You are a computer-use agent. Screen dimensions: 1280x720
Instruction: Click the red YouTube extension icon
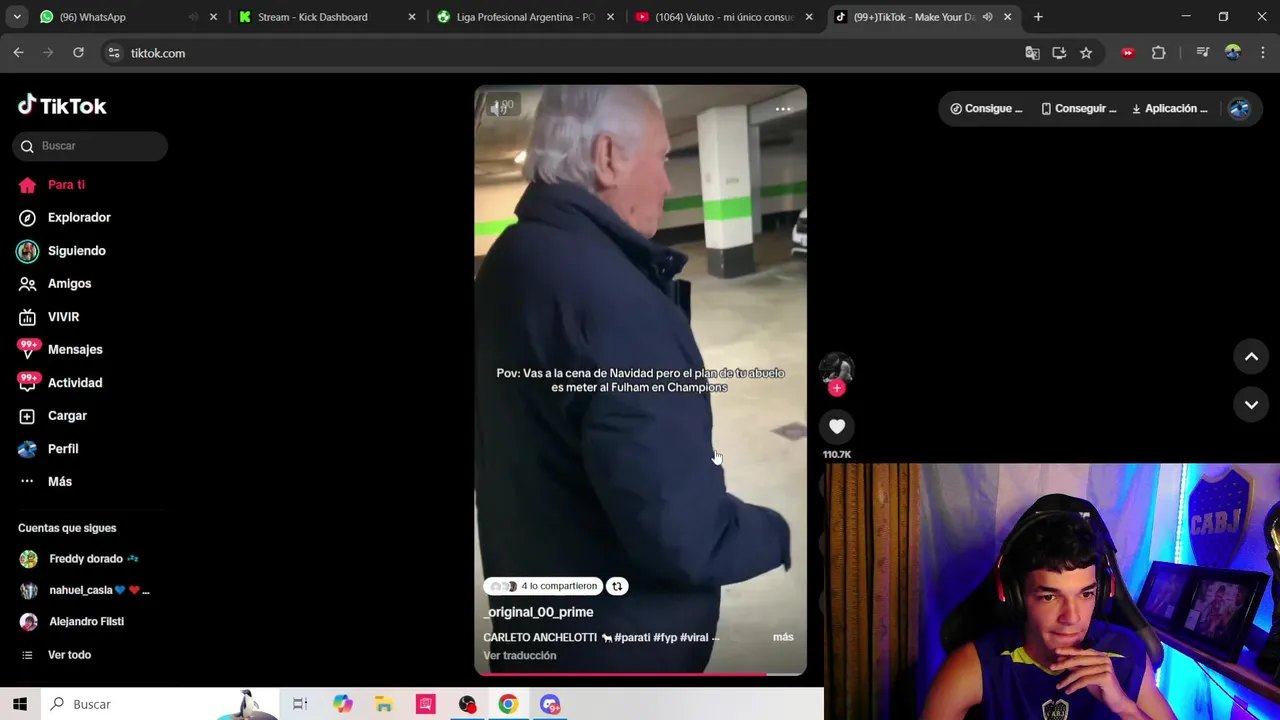tap(1128, 53)
